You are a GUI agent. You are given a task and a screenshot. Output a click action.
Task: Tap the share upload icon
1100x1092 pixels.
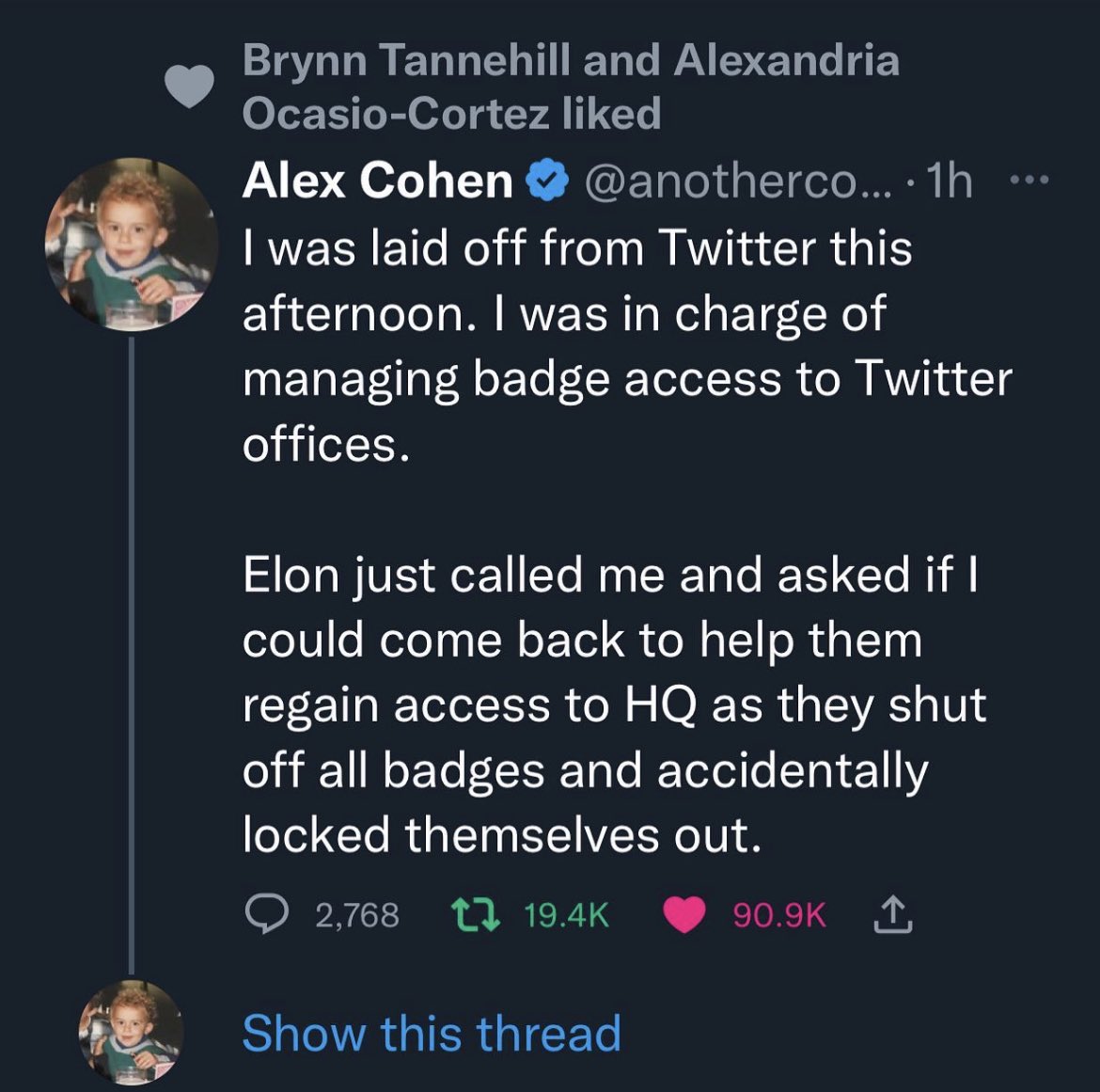893,913
